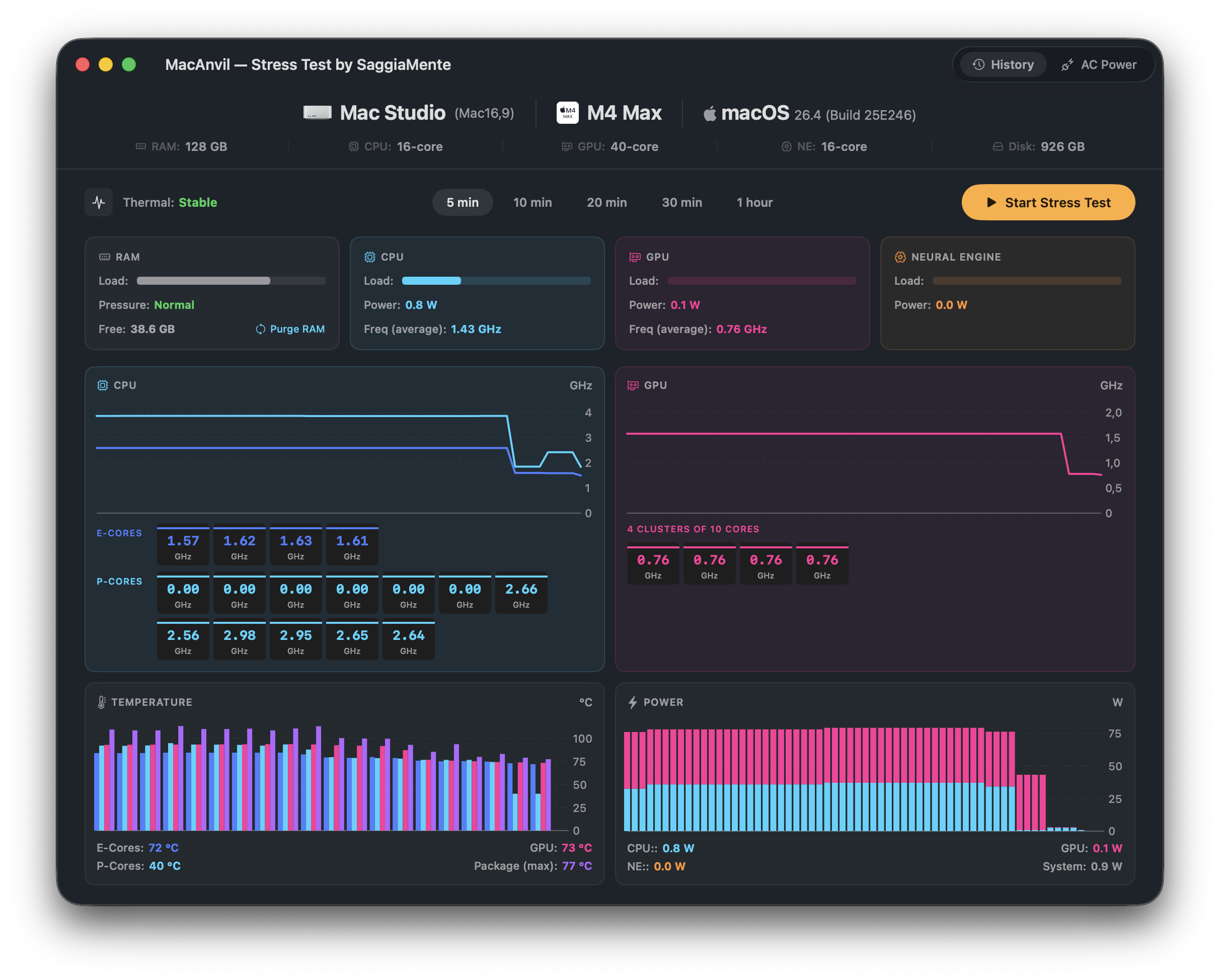Click GPU Freq average 0.76 GHz
This screenshot has height=980, width=1220.
[x=741, y=329]
